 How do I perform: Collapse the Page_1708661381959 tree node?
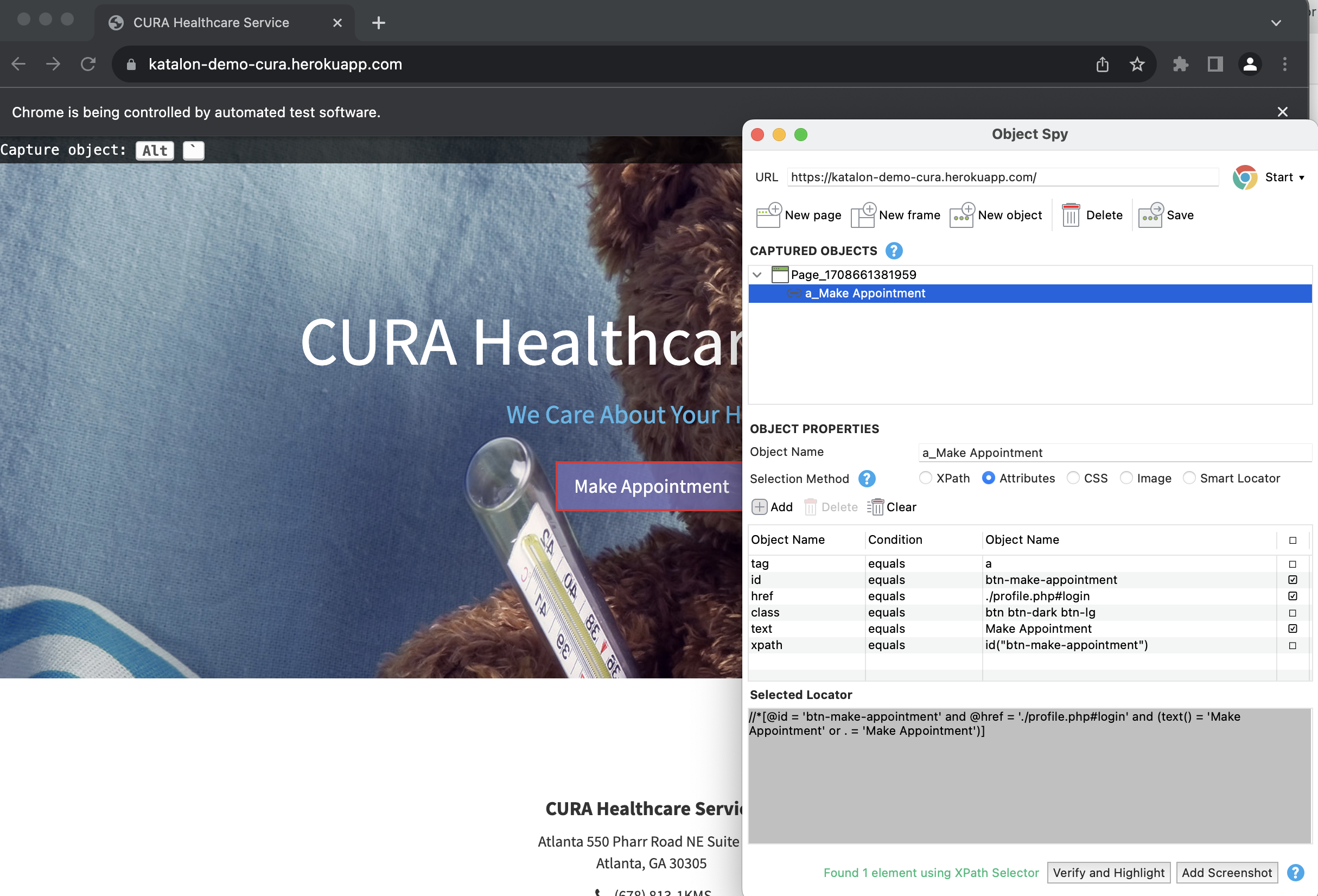tap(757, 275)
